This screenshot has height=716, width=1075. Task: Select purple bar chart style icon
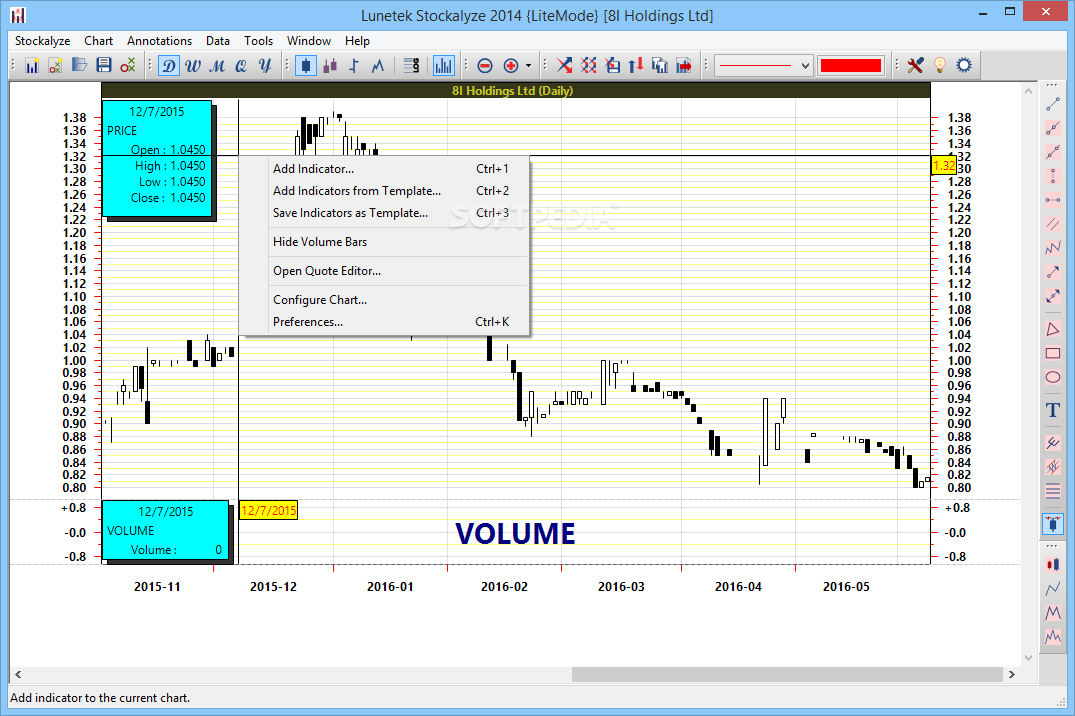click(x=330, y=66)
